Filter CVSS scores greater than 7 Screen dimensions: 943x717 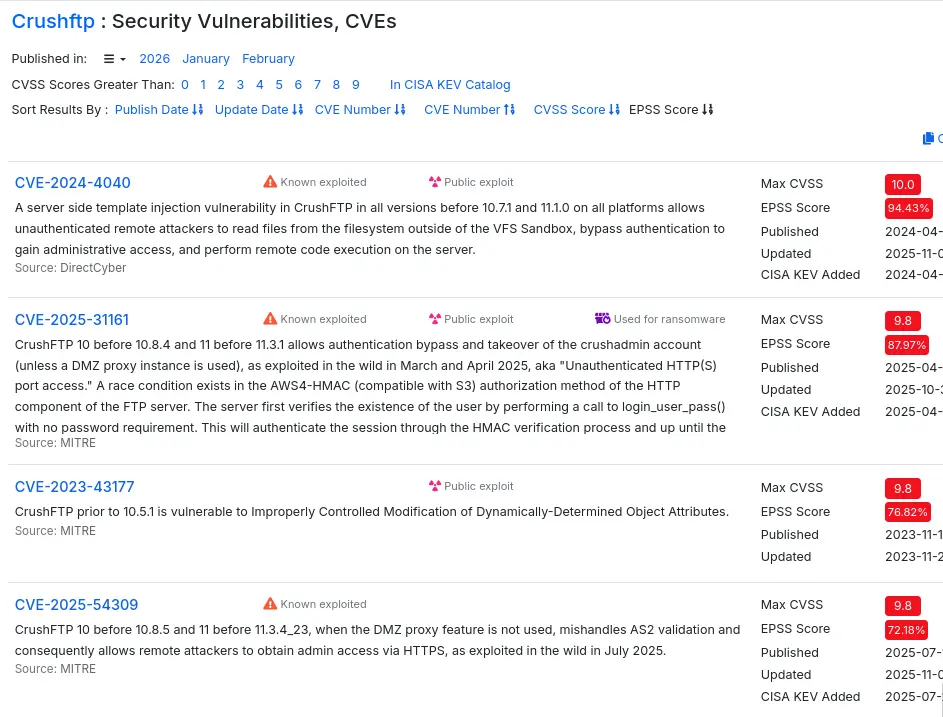(x=317, y=85)
